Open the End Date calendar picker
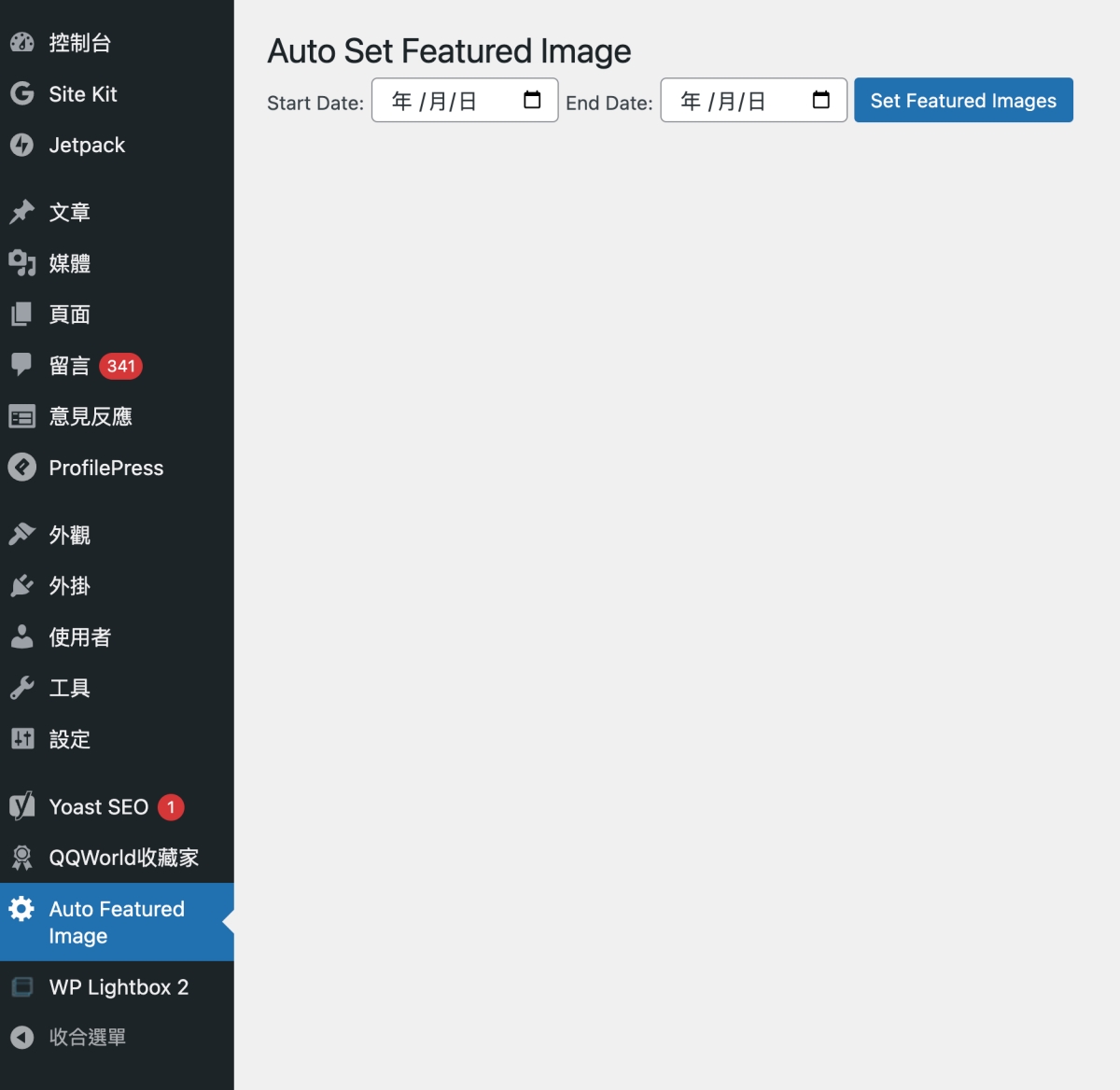The image size is (1120, 1090). 821,101
